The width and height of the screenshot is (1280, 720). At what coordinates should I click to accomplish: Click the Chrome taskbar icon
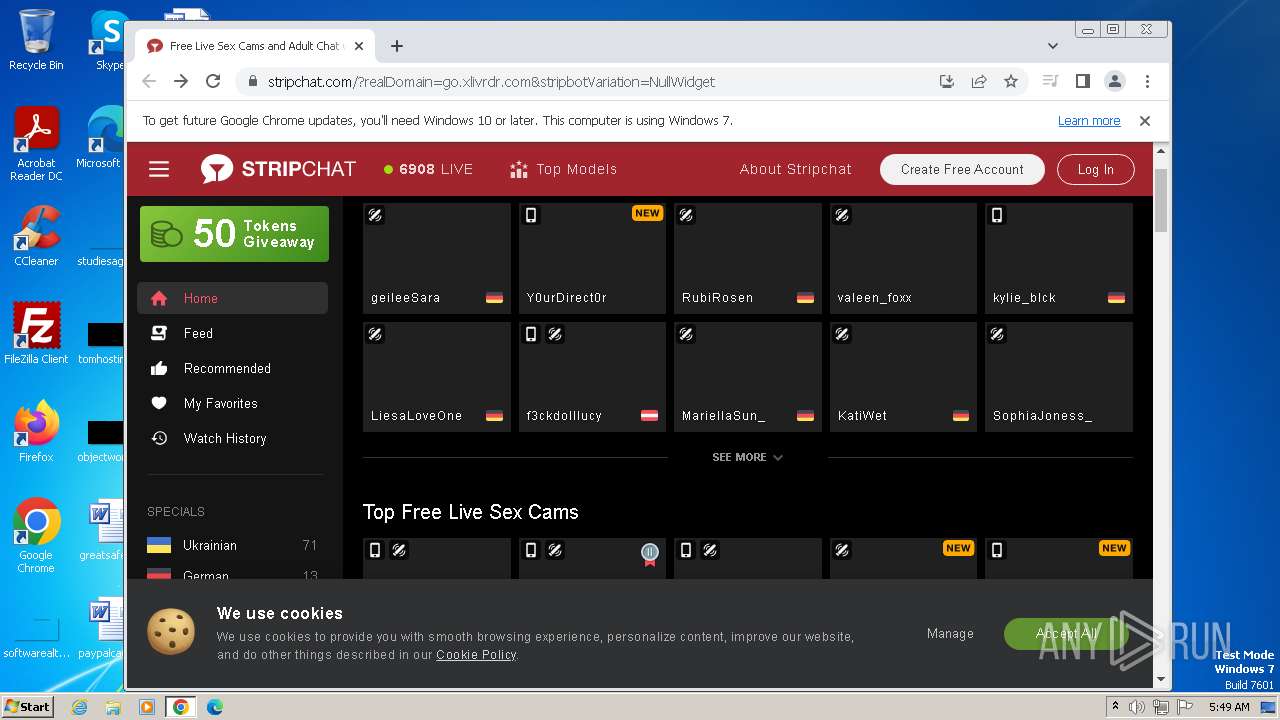181,707
